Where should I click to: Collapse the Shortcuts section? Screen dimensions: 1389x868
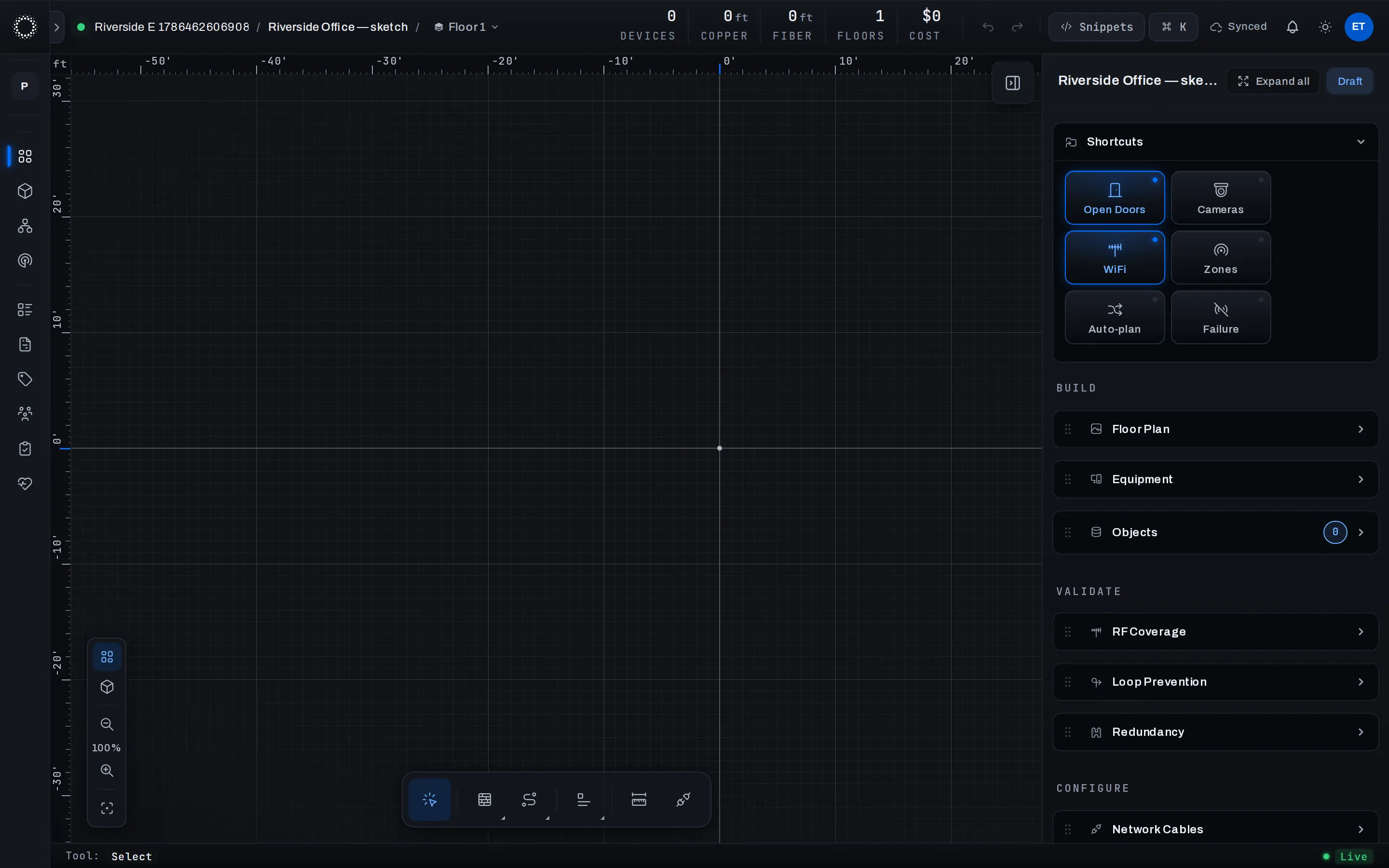[1216, 142]
